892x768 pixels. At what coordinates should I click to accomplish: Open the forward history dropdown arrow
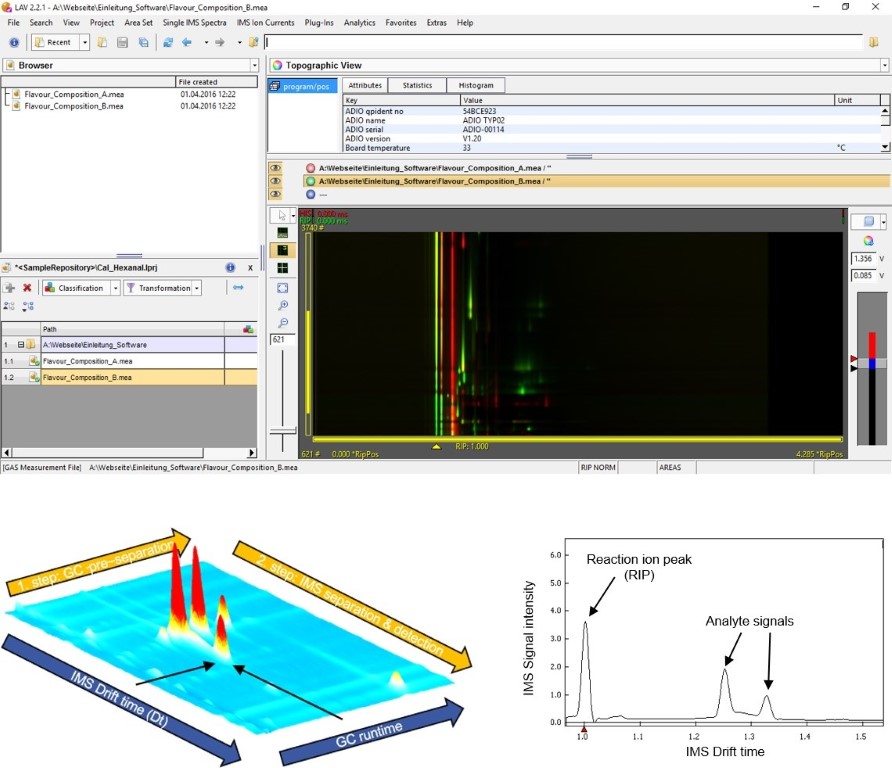[x=239, y=42]
